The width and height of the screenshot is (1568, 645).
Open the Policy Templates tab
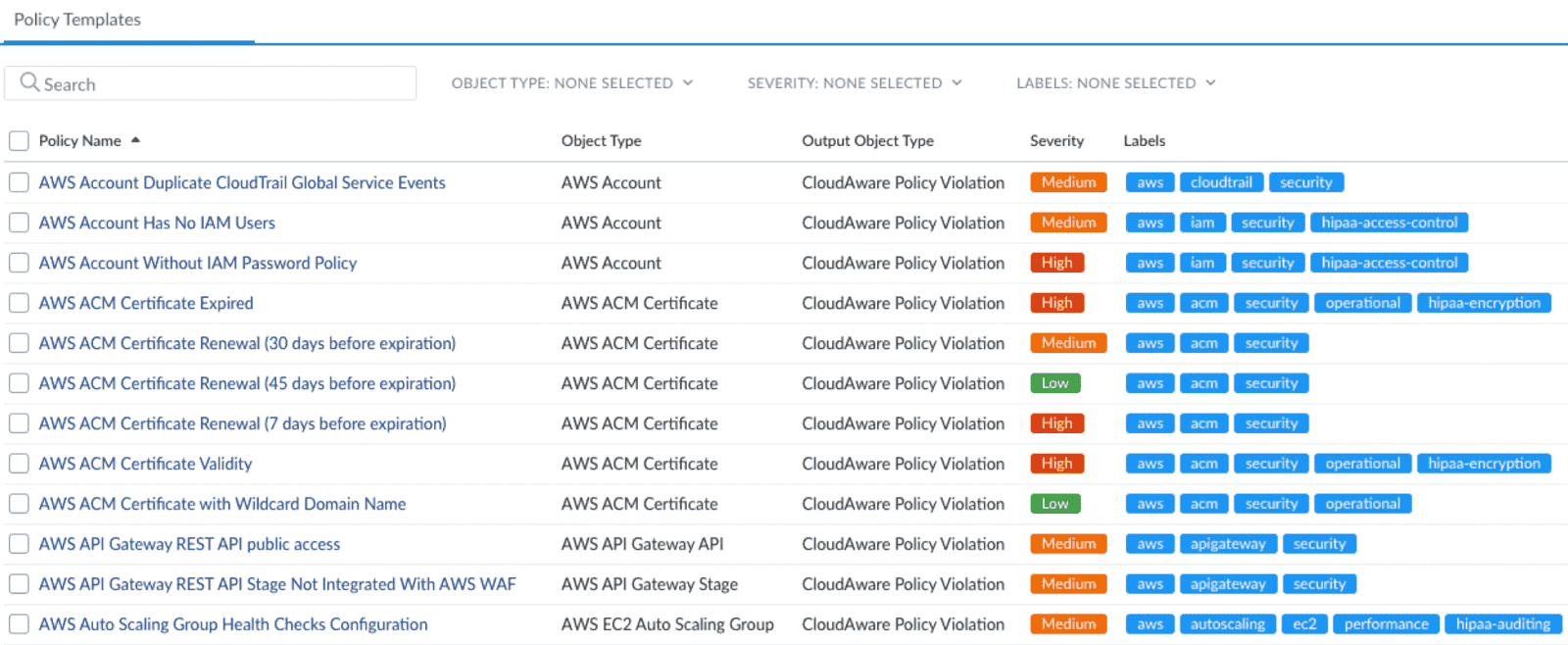[x=77, y=20]
